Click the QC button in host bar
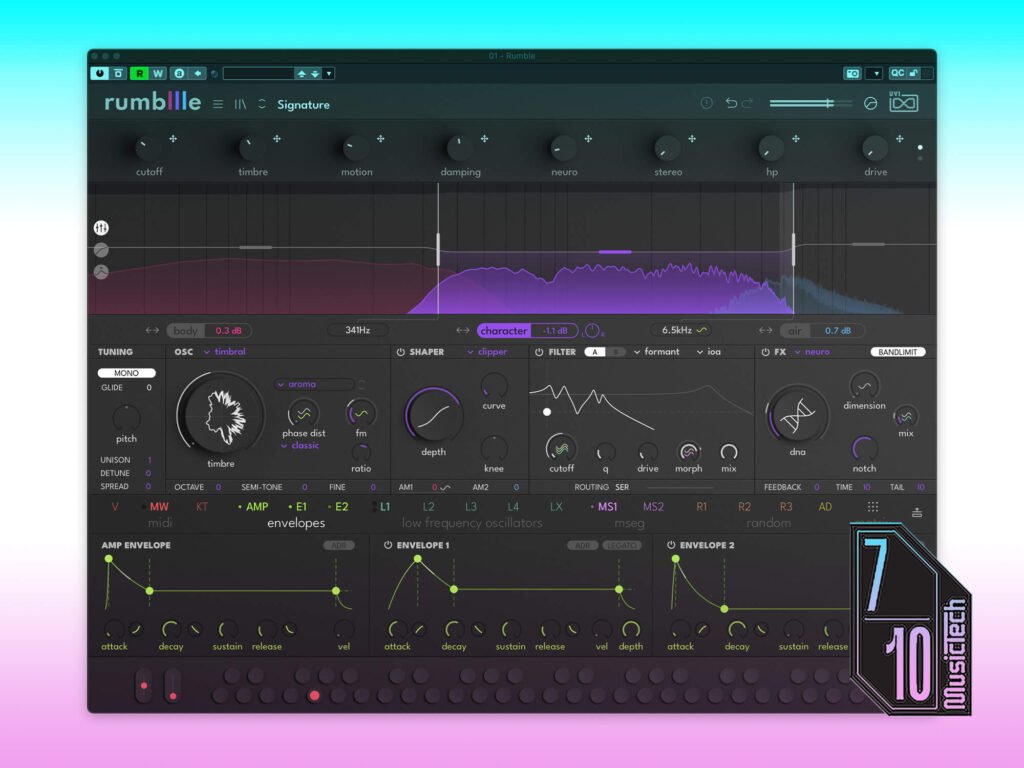This screenshot has height=768, width=1024. click(898, 73)
